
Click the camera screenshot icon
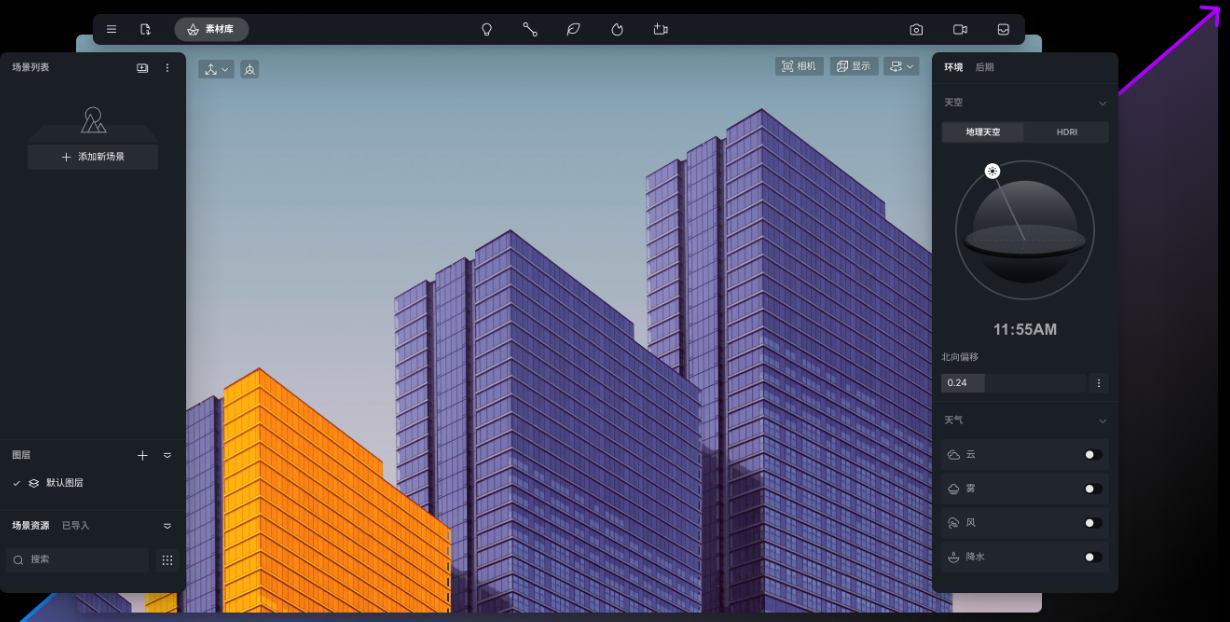point(916,29)
